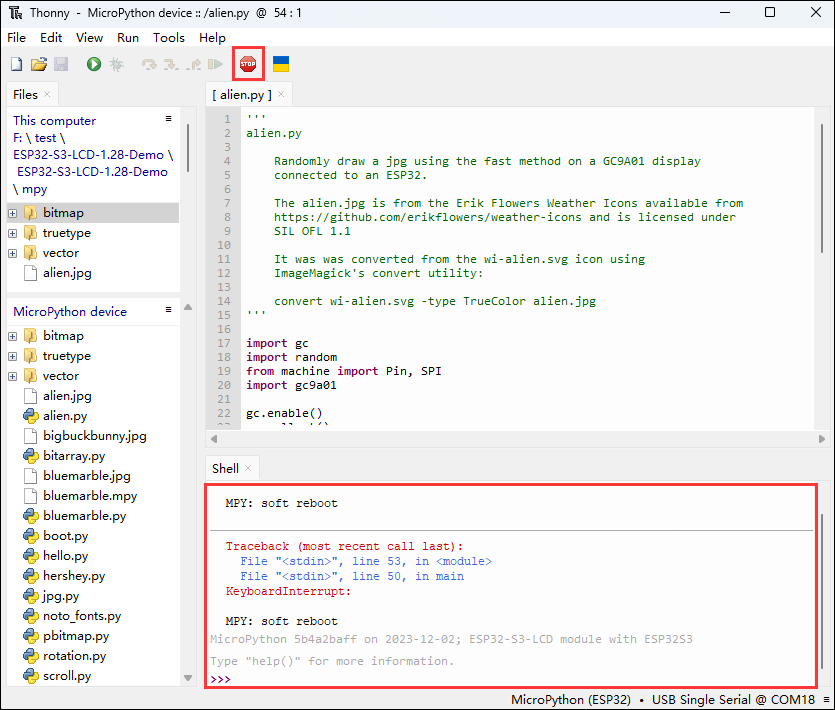Click the MicroPython (ESP32) interpreter selector
Viewport: 835px width, 710px height.
pyautogui.click(x=571, y=700)
